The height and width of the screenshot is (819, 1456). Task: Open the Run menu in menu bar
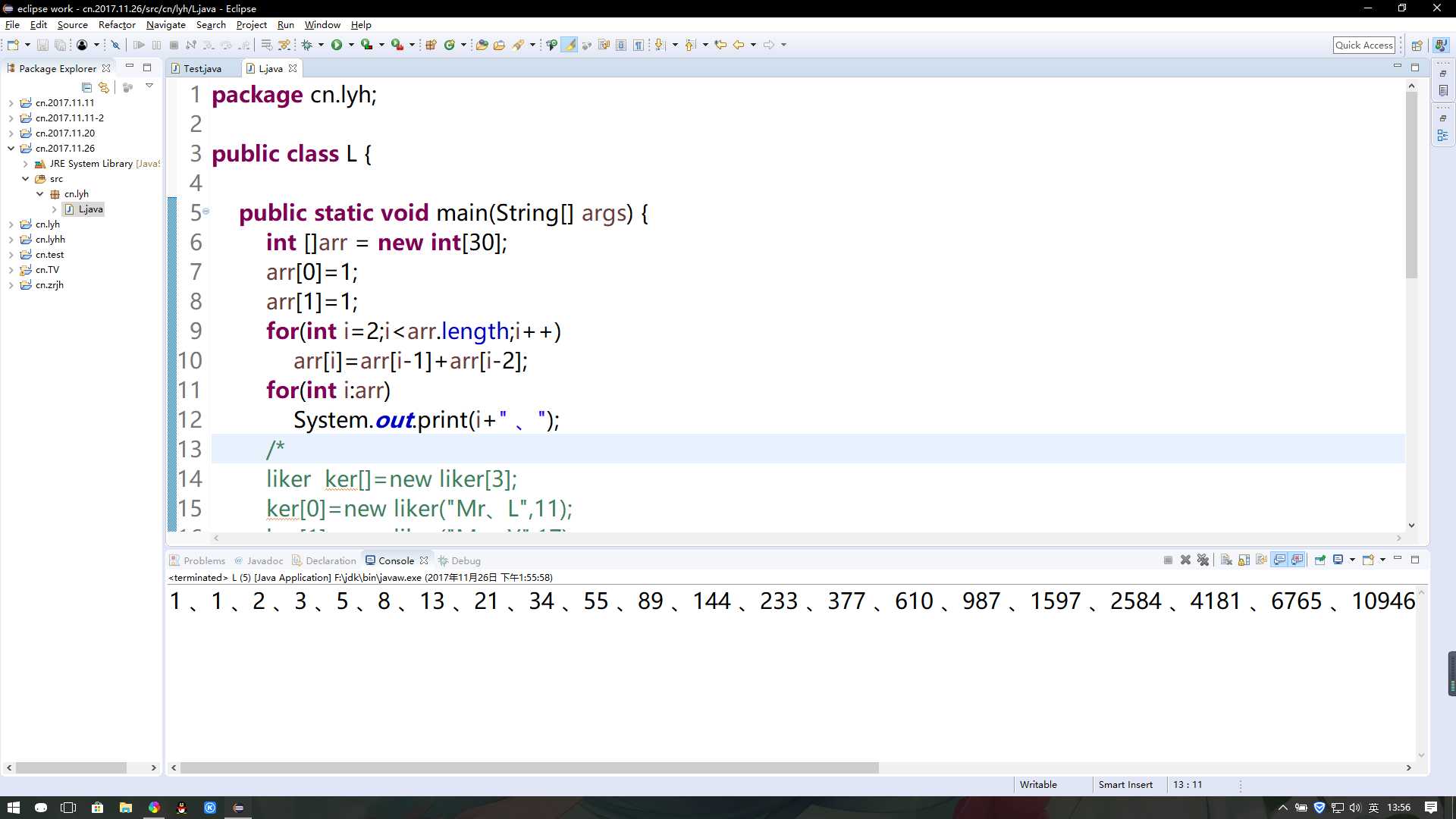(x=286, y=24)
